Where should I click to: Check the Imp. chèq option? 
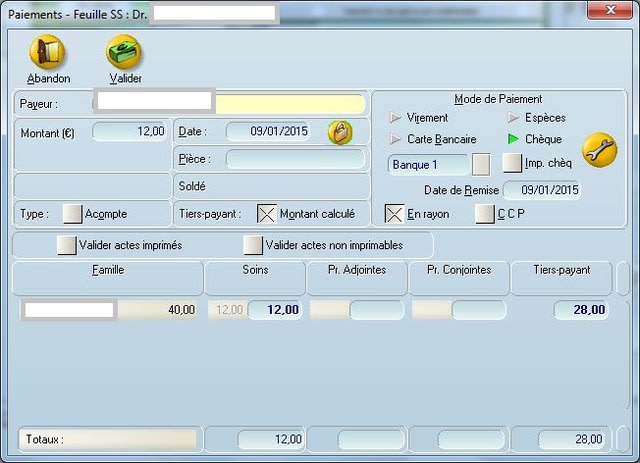click(x=512, y=163)
